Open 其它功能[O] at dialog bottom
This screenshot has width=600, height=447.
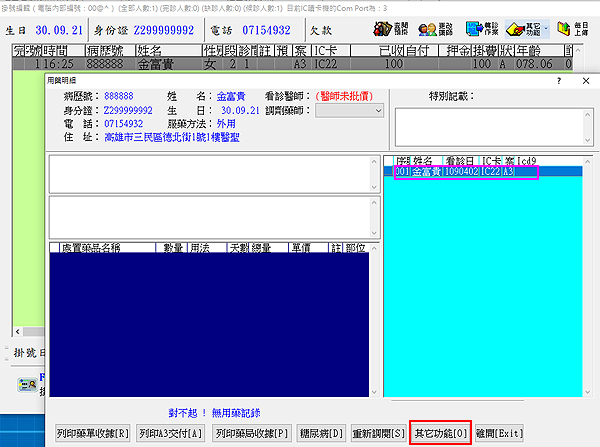440,433
